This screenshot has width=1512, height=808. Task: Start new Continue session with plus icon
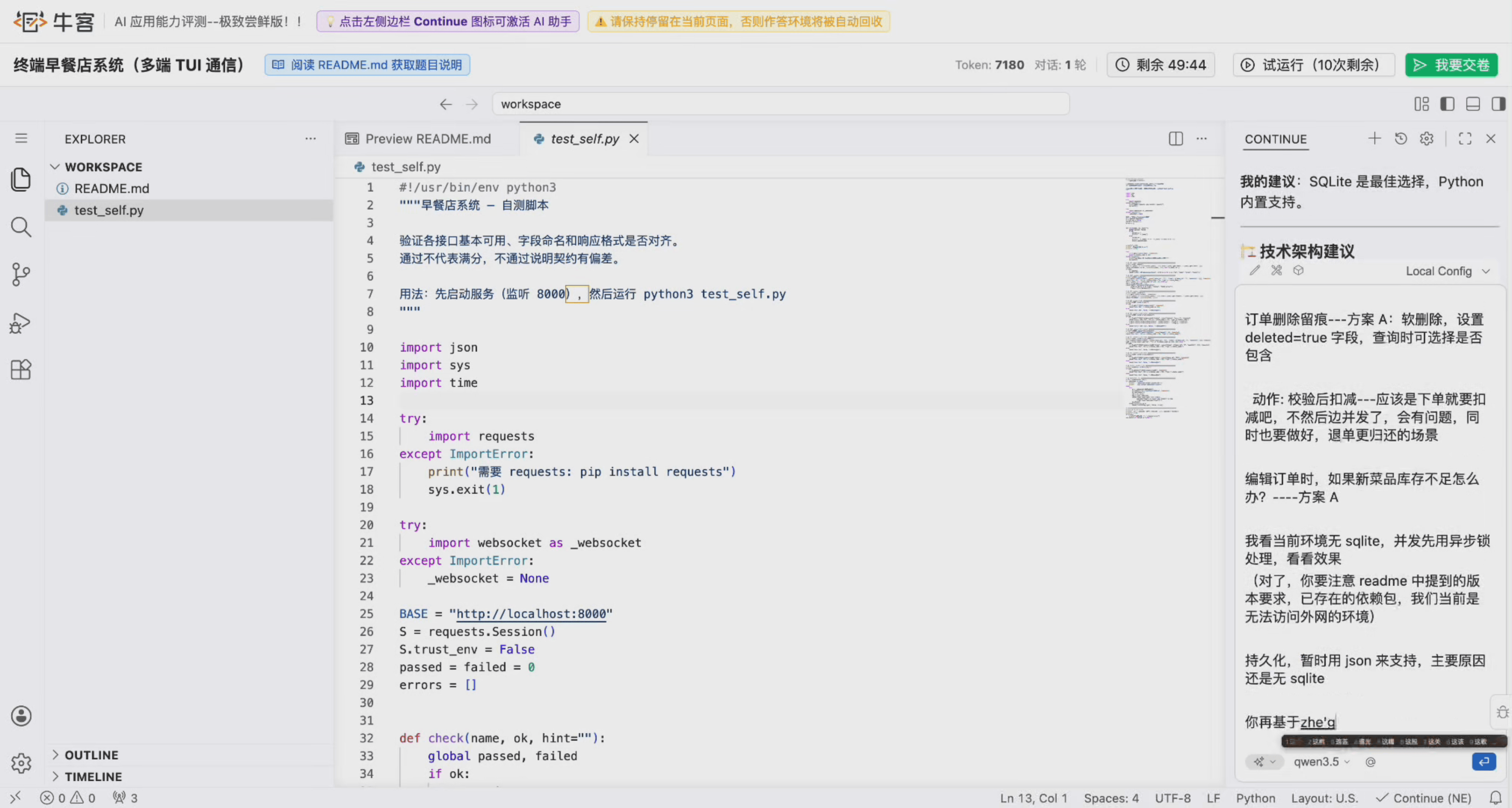(1374, 139)
